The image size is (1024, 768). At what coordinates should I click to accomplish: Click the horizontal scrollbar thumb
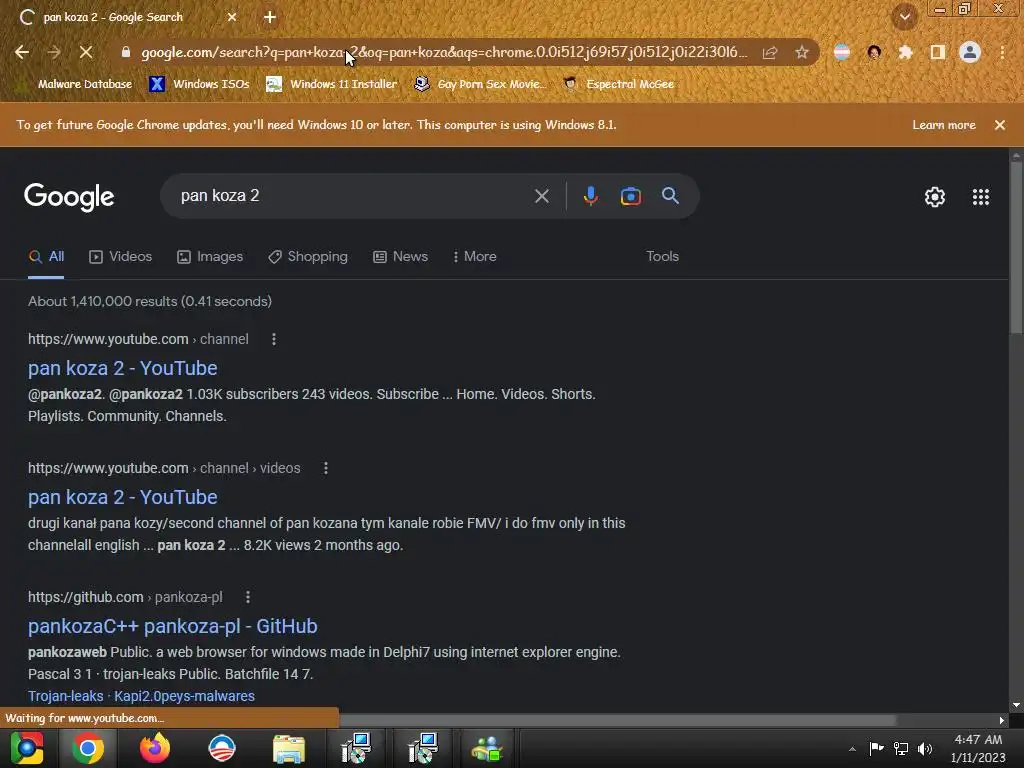pos(618,720)
